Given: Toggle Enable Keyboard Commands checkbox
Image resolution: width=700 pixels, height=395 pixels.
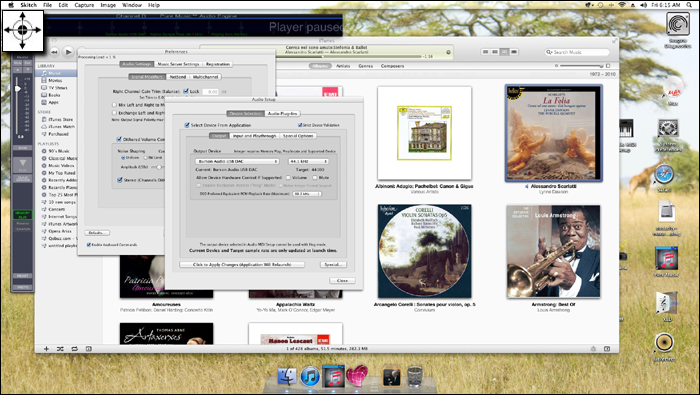Looking at the screenshot, I should 89,245.
